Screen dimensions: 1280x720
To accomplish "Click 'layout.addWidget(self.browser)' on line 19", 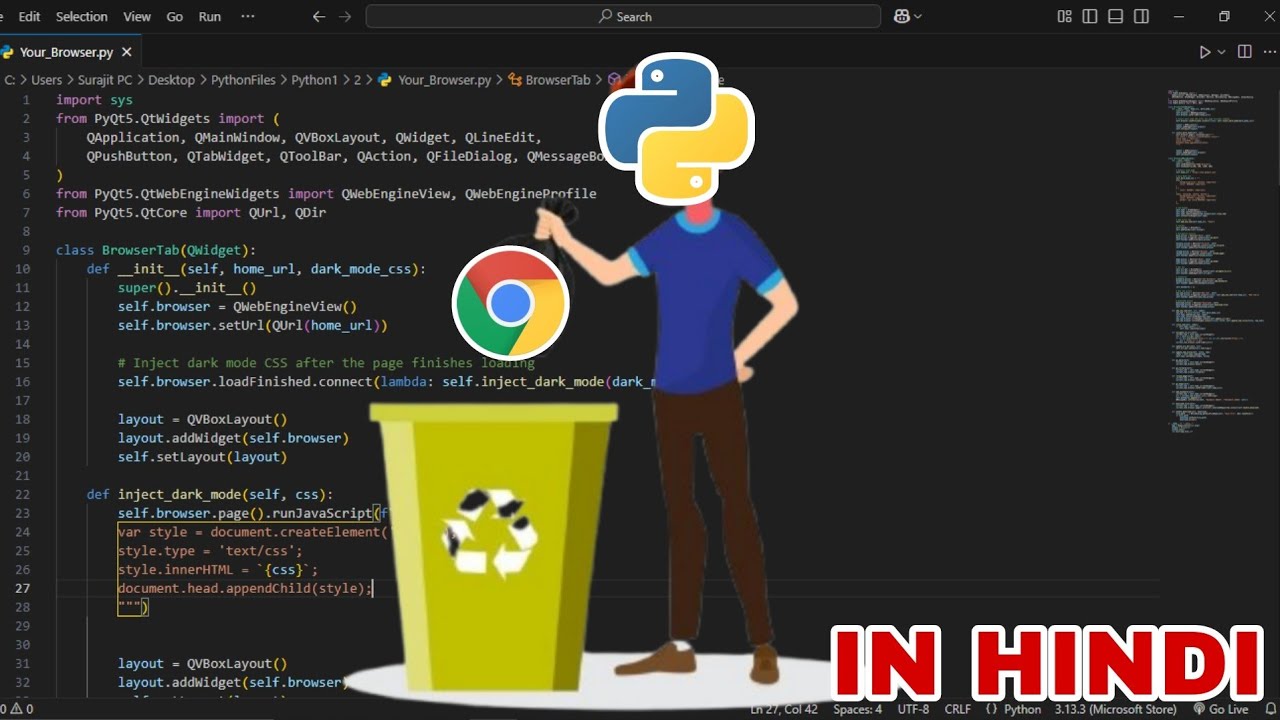I will pyautogui.click(x=233, y=438).
